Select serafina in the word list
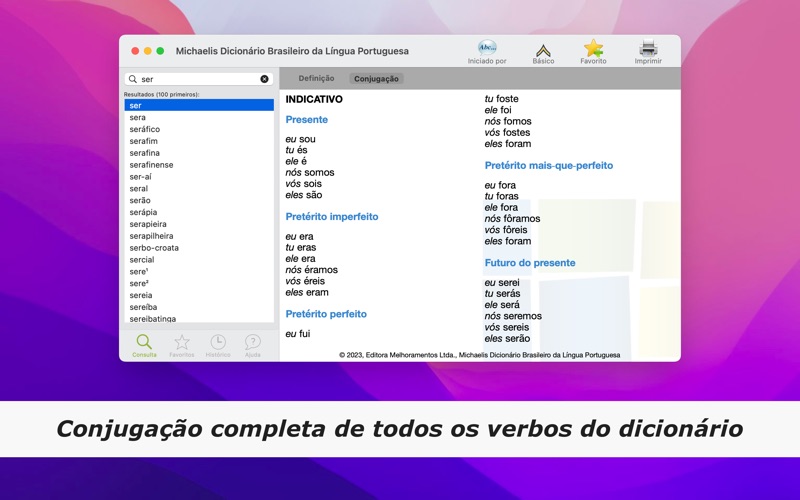 199,153
